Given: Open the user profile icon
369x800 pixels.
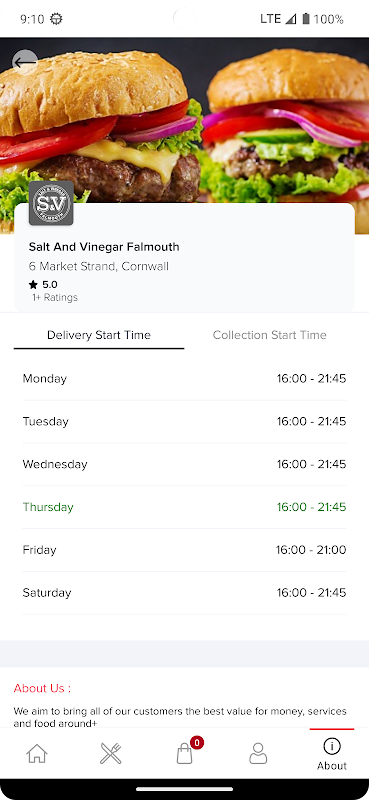Looking at the screenshot, I should click(x=258, y=753).
